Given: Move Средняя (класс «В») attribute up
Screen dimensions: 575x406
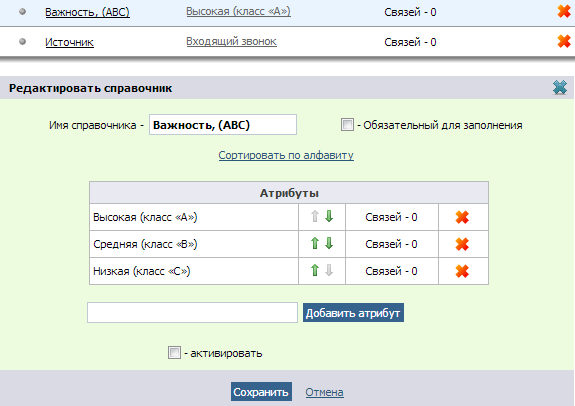Looking at the screenshot, I should coord(315,243).
